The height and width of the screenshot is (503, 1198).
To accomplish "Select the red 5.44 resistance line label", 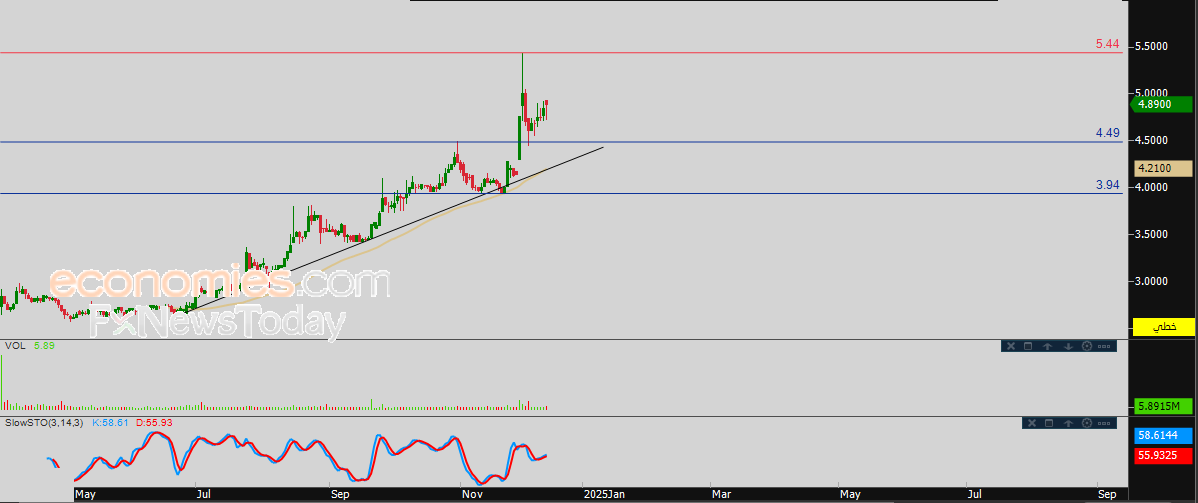I will point(1107,44).
